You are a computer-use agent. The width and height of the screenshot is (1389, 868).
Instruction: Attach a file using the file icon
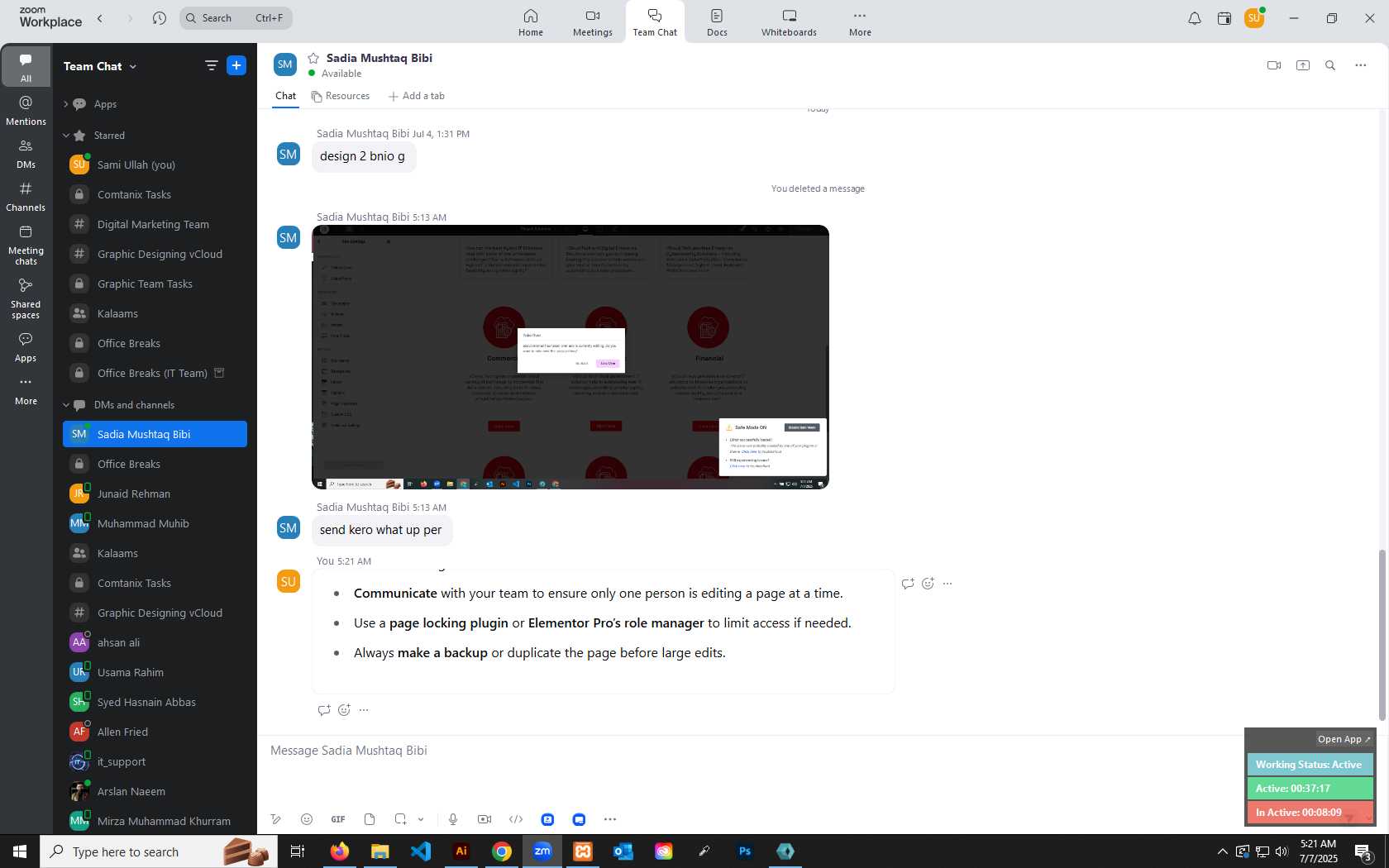[x=370, y=819]
